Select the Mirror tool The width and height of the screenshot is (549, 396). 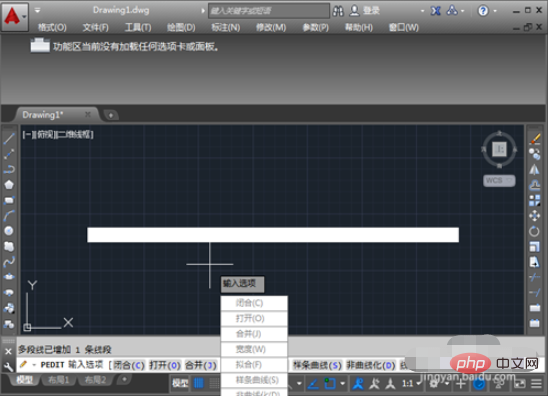click(535, 169)
